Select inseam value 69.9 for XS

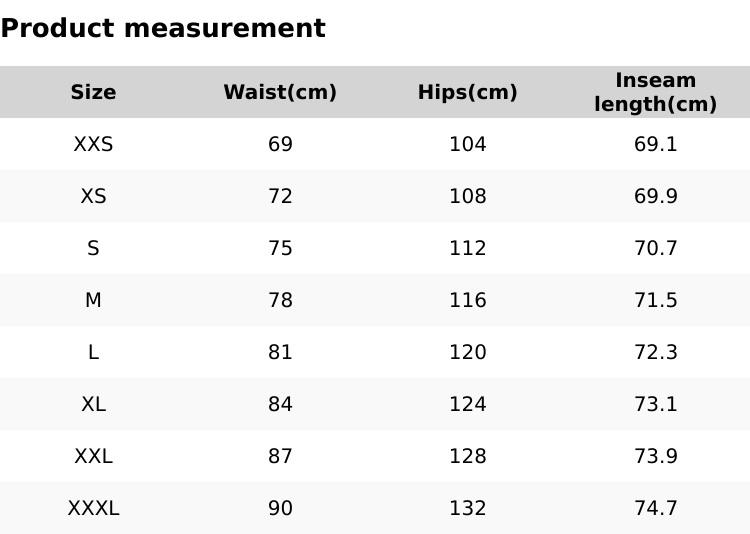(655, 197)
